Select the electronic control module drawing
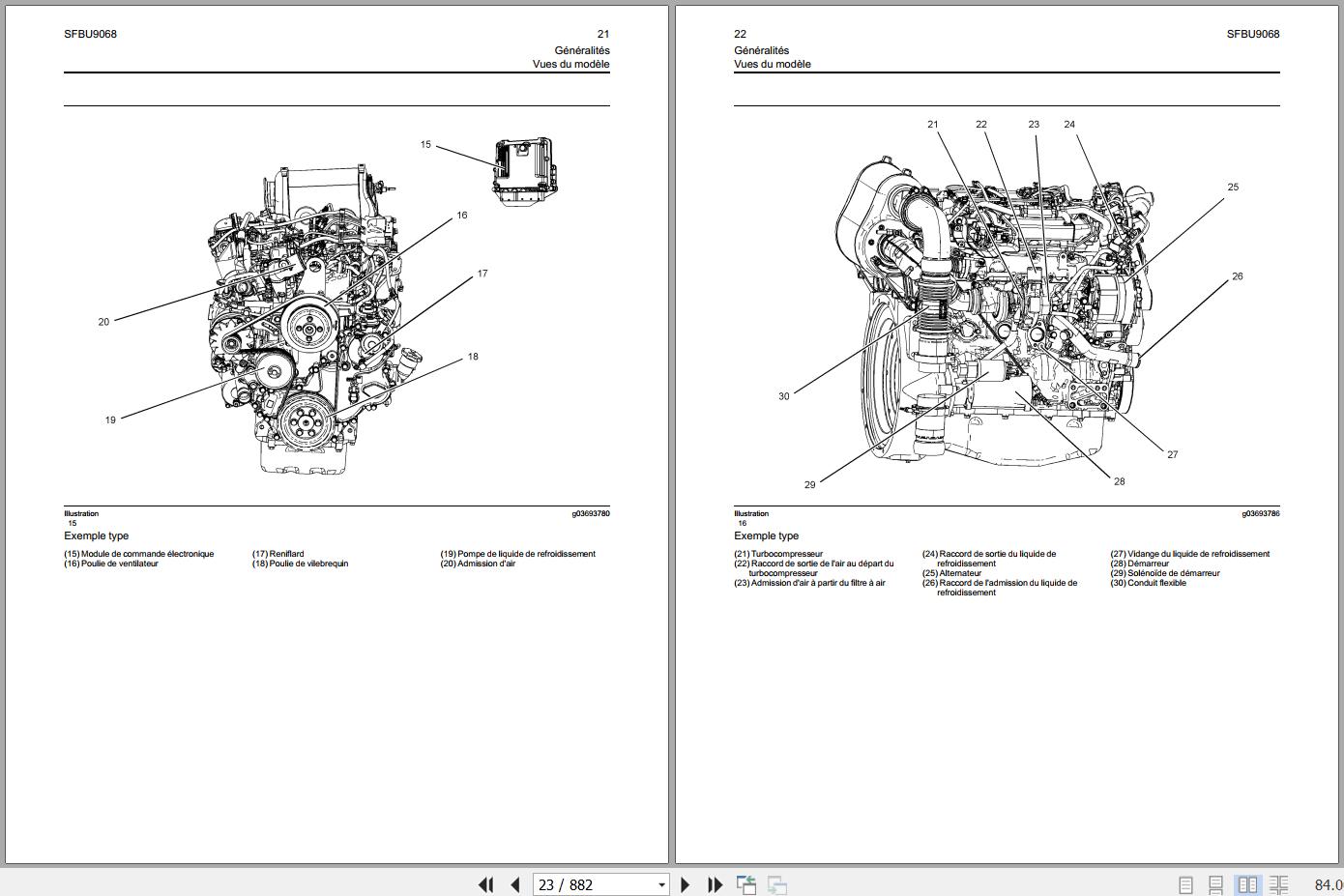The width and height of the screenshot is (1344, 896). click(x=523, y=170)
